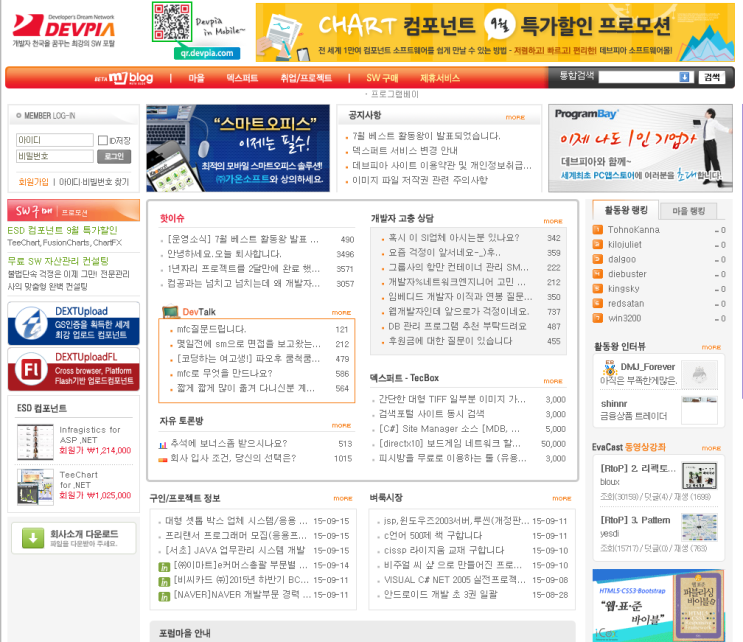The width and height of the screenshot is (743, 642).
Task: Open the CHART 컴포넌트 특가할인 banner
Action: click(x=495, y=32)
